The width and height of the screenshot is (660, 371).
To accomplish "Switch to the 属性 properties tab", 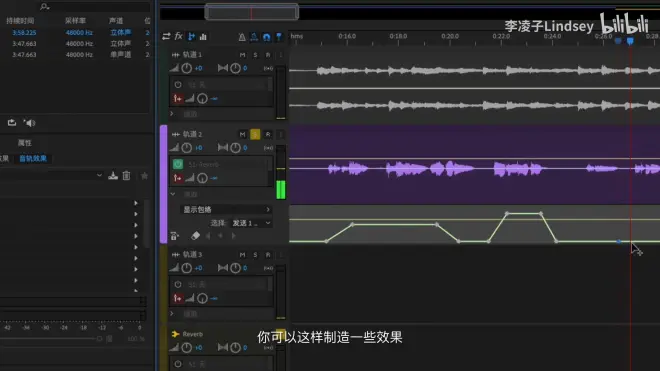I will [x=24, y=143].
